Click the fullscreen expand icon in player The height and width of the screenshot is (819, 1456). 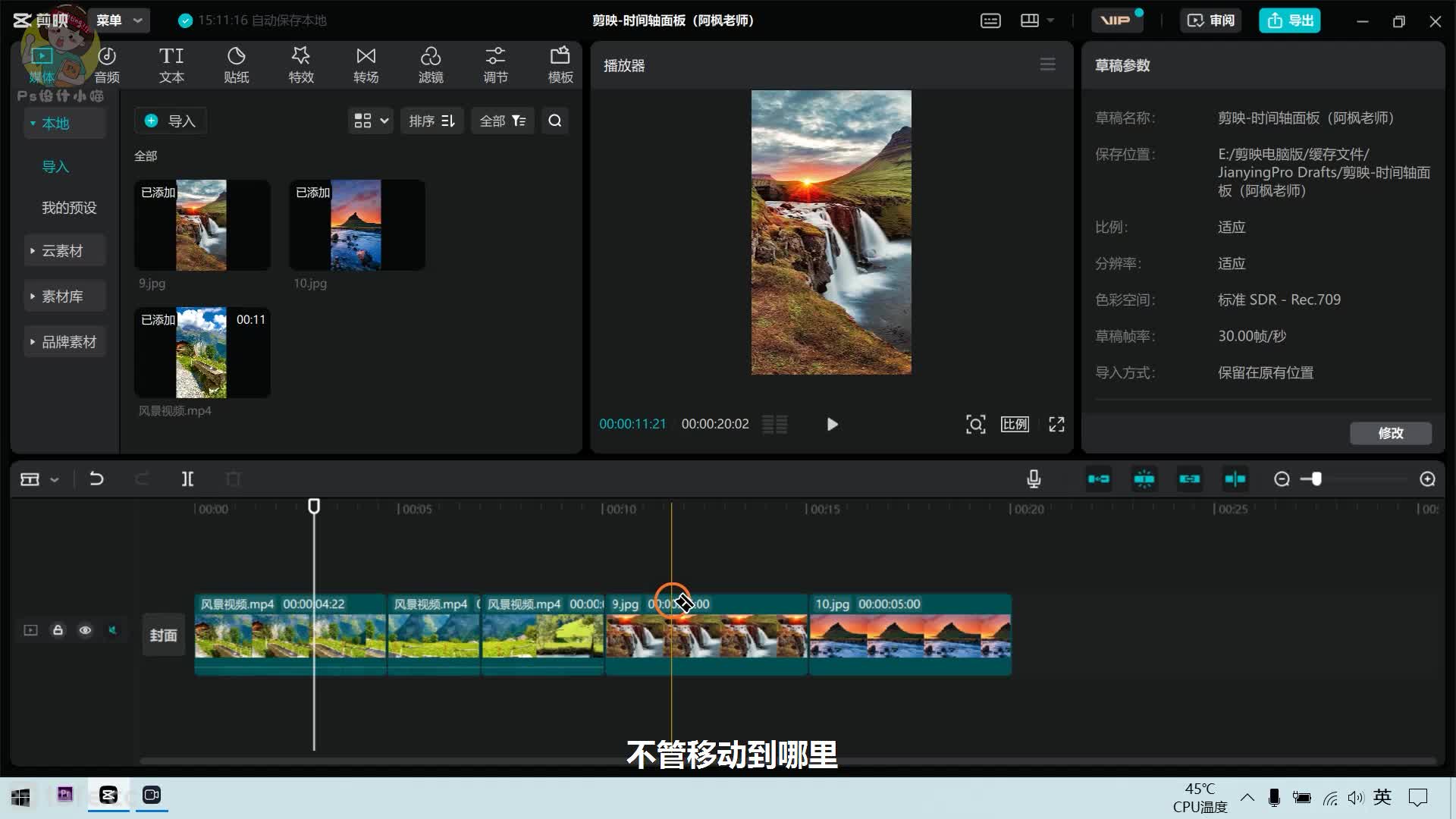(x=1056, y=423)
